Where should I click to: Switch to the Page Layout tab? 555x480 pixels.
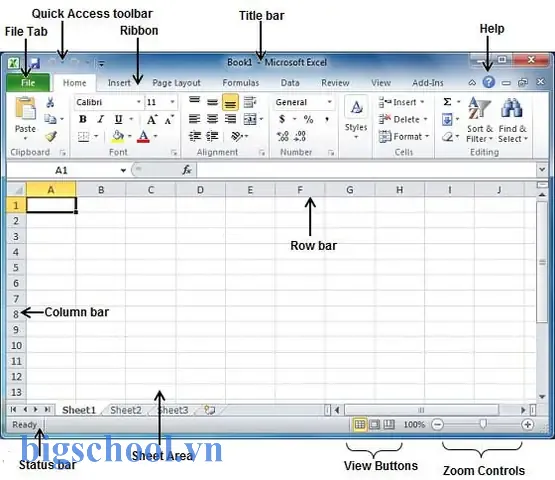176,83
